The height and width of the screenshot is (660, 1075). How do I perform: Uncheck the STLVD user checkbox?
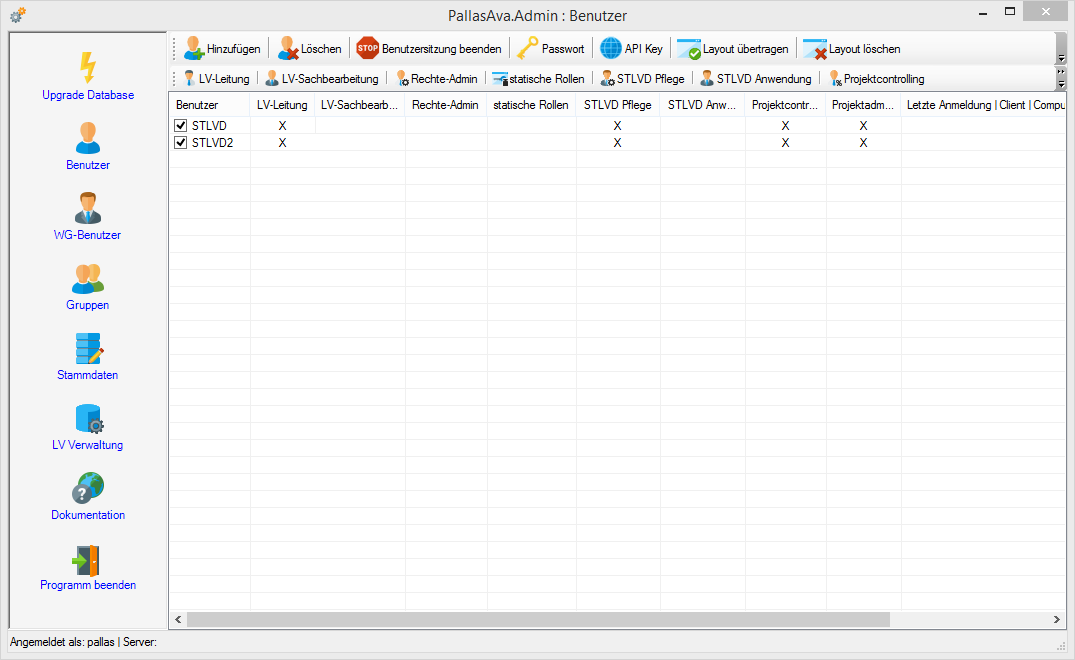(180, 125)
